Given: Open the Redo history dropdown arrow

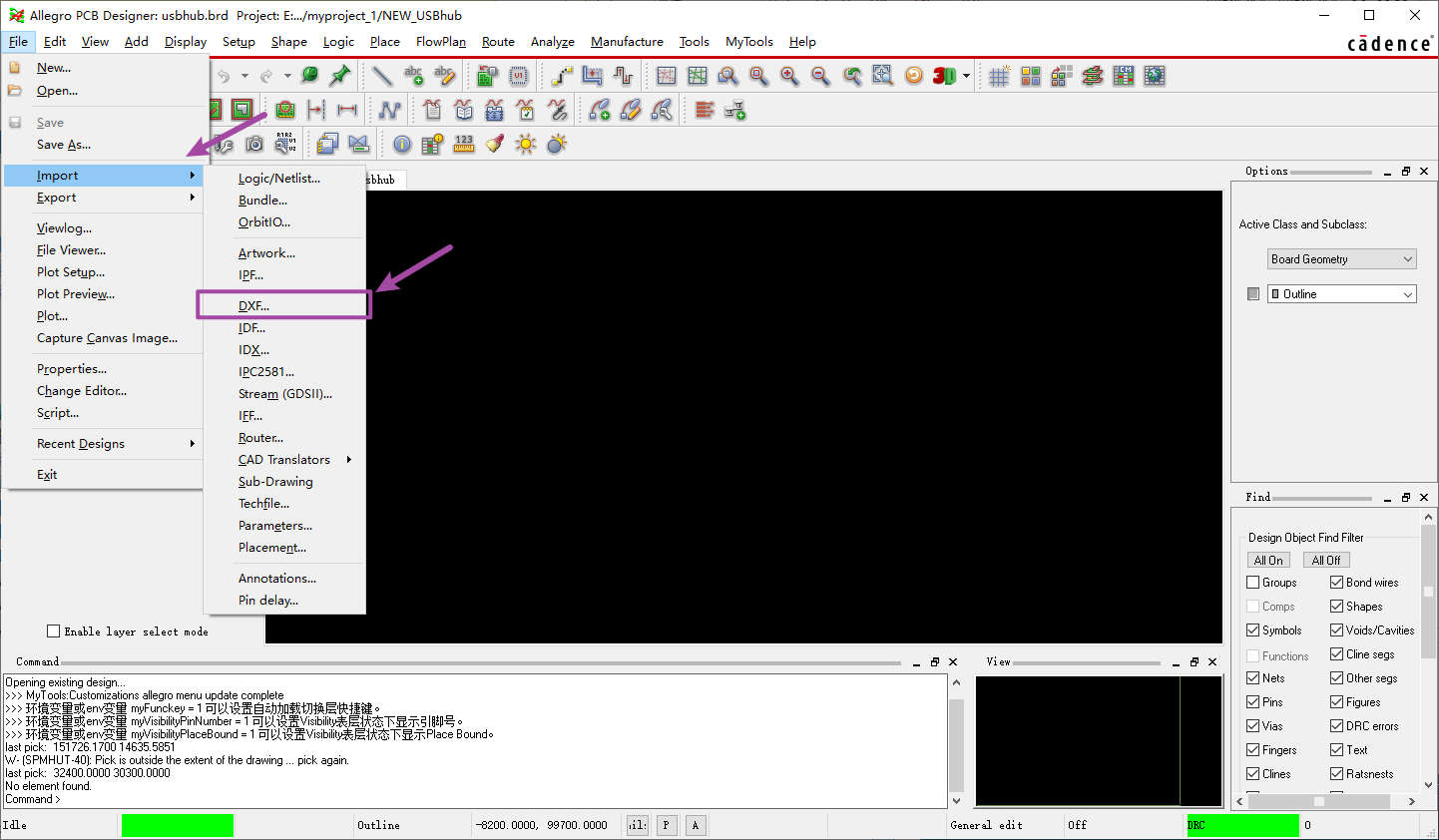Looking at the screenshot, I should click(287, 76).
